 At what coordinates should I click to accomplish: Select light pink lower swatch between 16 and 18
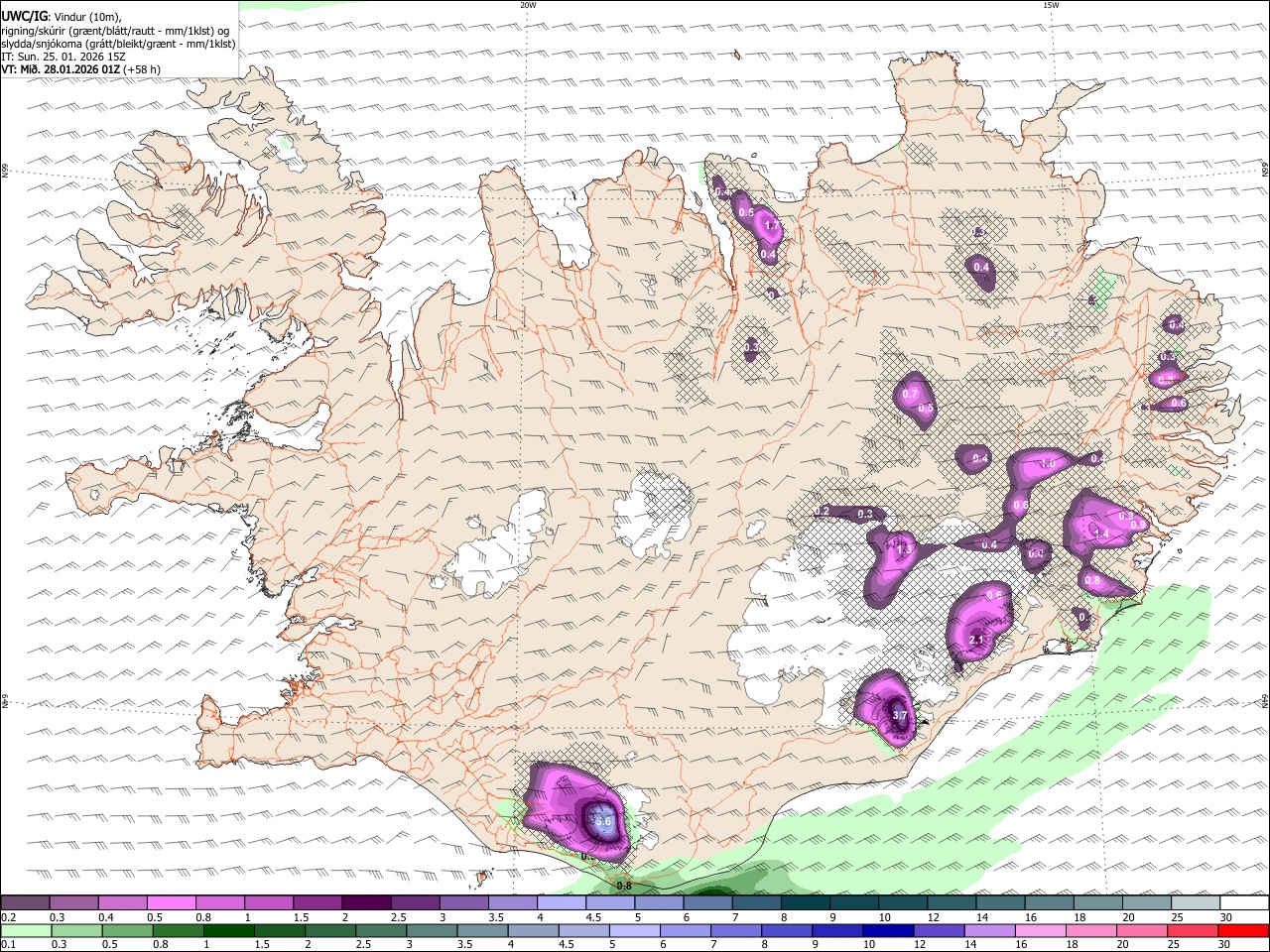point(1041,930)
